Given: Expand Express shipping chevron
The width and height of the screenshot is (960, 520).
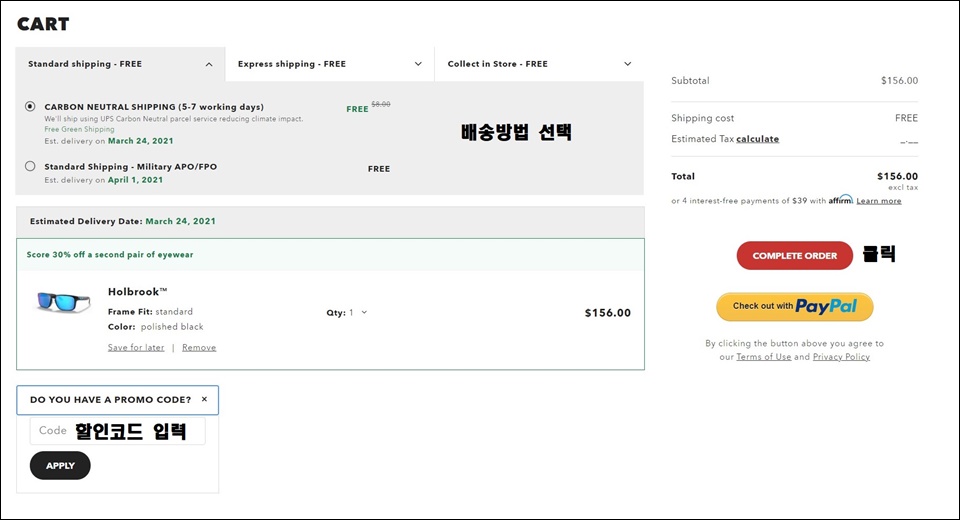Looking at the screenshot, I should (418, 64).
